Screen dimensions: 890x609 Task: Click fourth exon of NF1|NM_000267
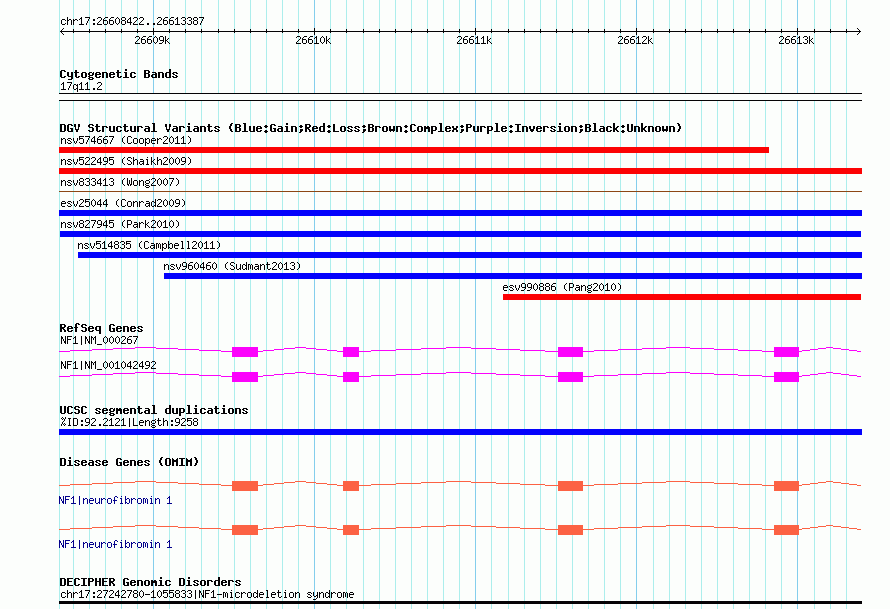[787, 352]
